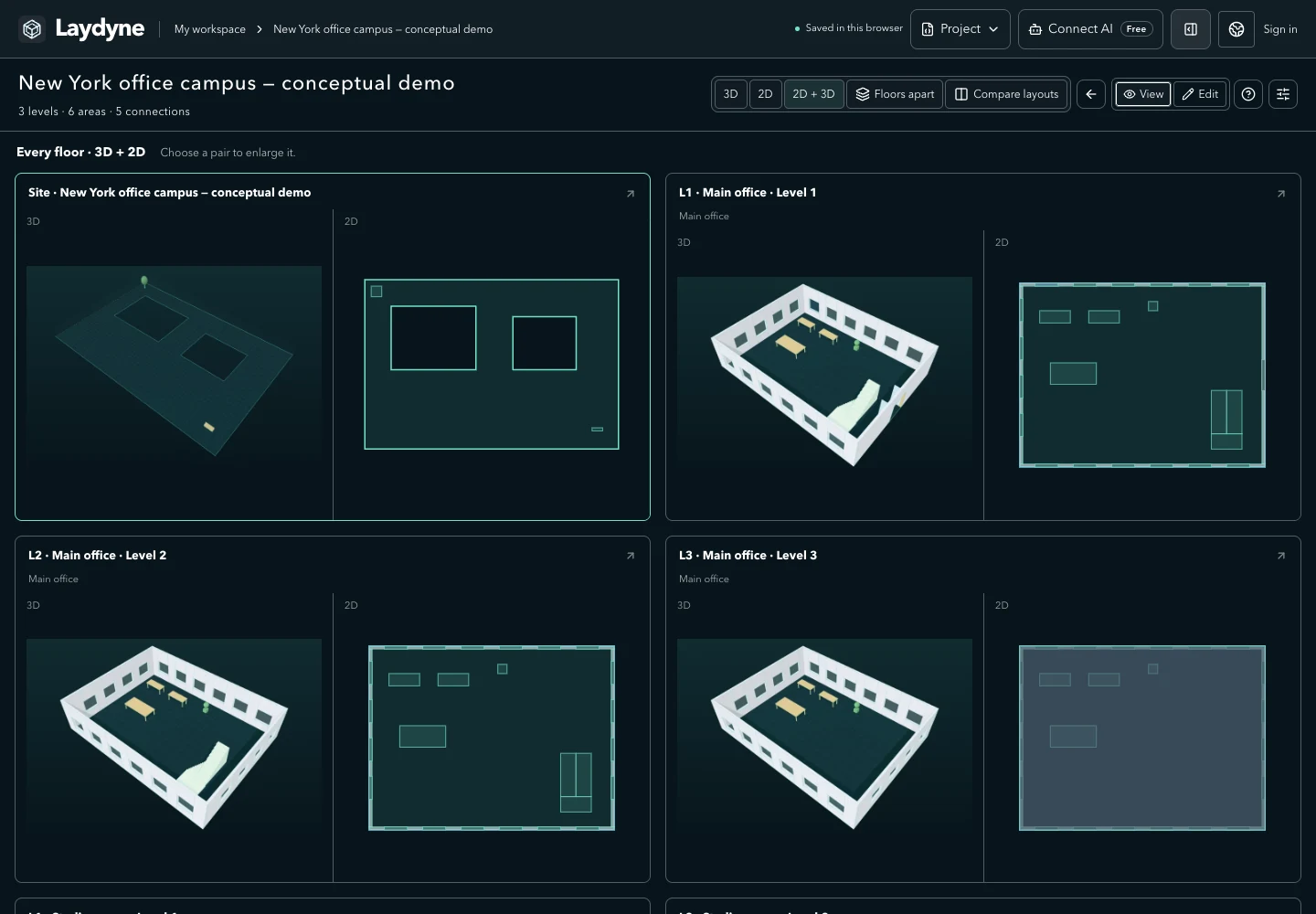Open the help question mark icon
Viewport: 1316px width, 914px height.
[x=1248, y=94]
